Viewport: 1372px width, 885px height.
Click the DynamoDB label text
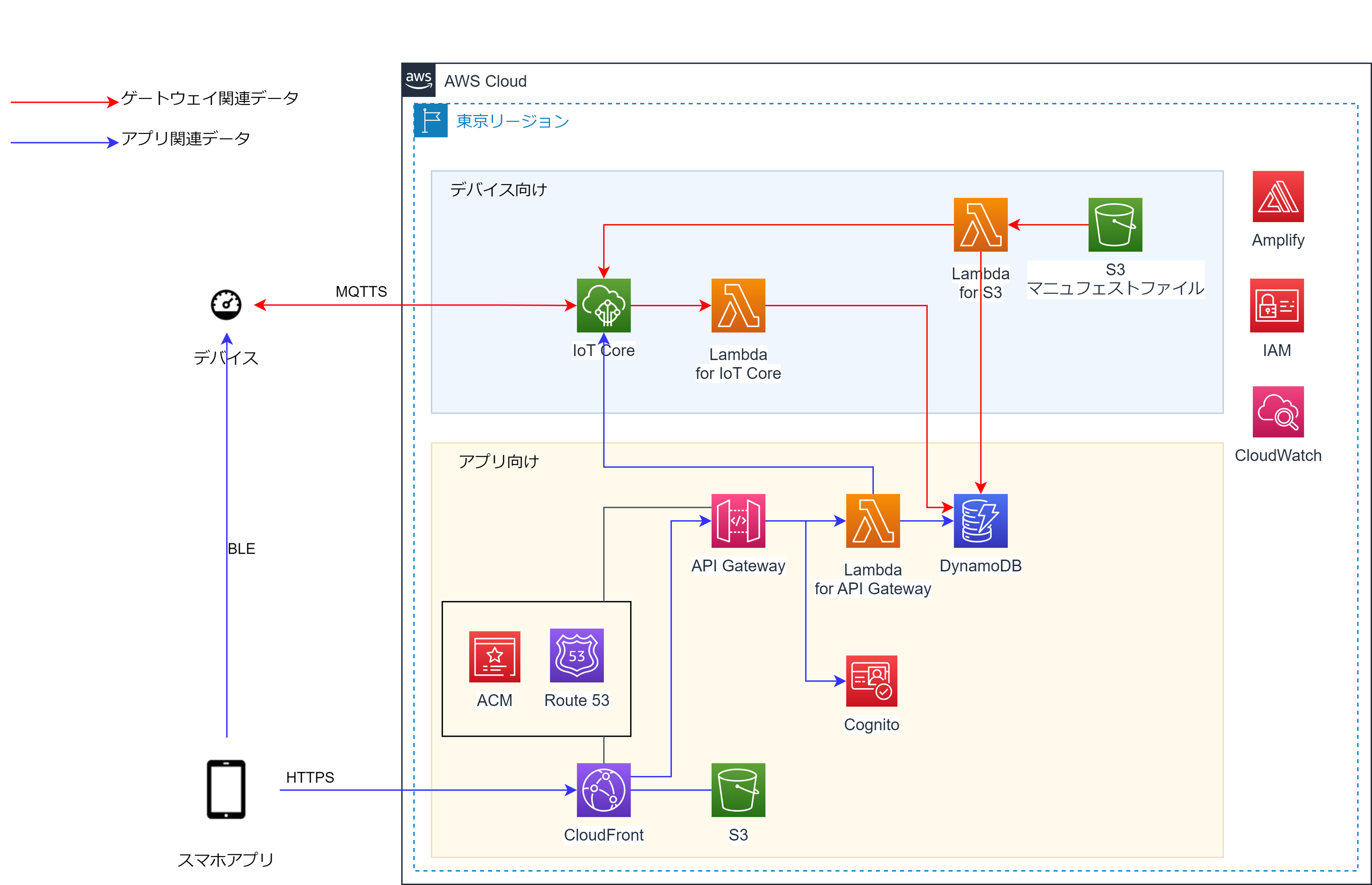click(981, 566)
